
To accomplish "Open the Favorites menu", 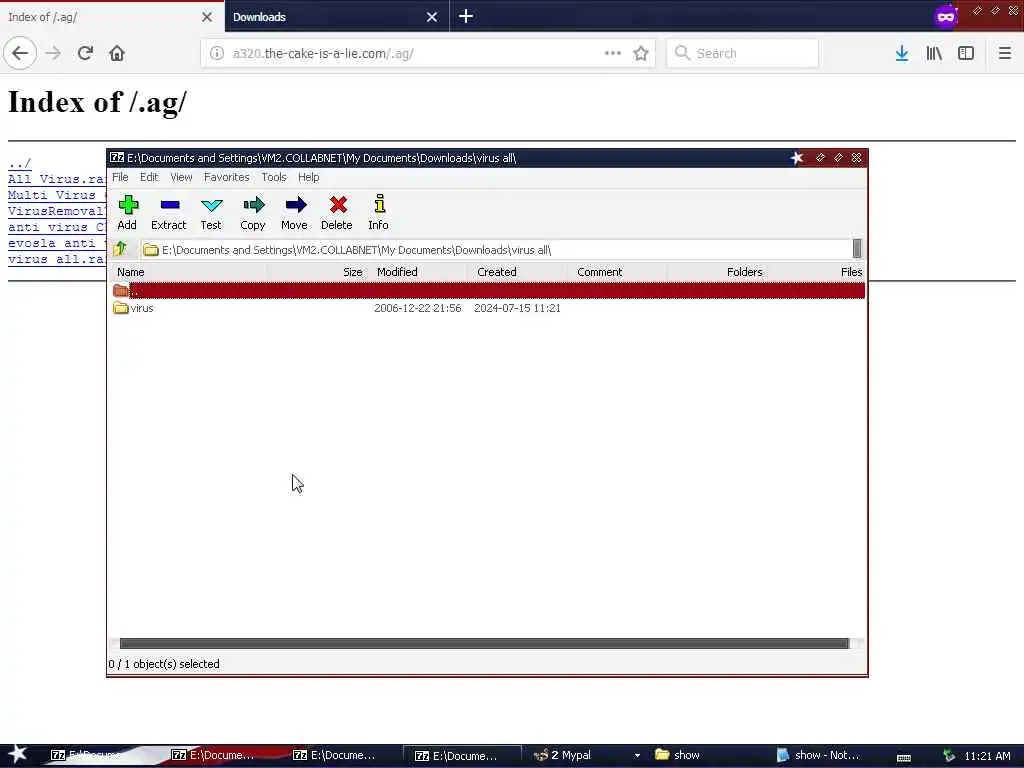I will [227, 177].
